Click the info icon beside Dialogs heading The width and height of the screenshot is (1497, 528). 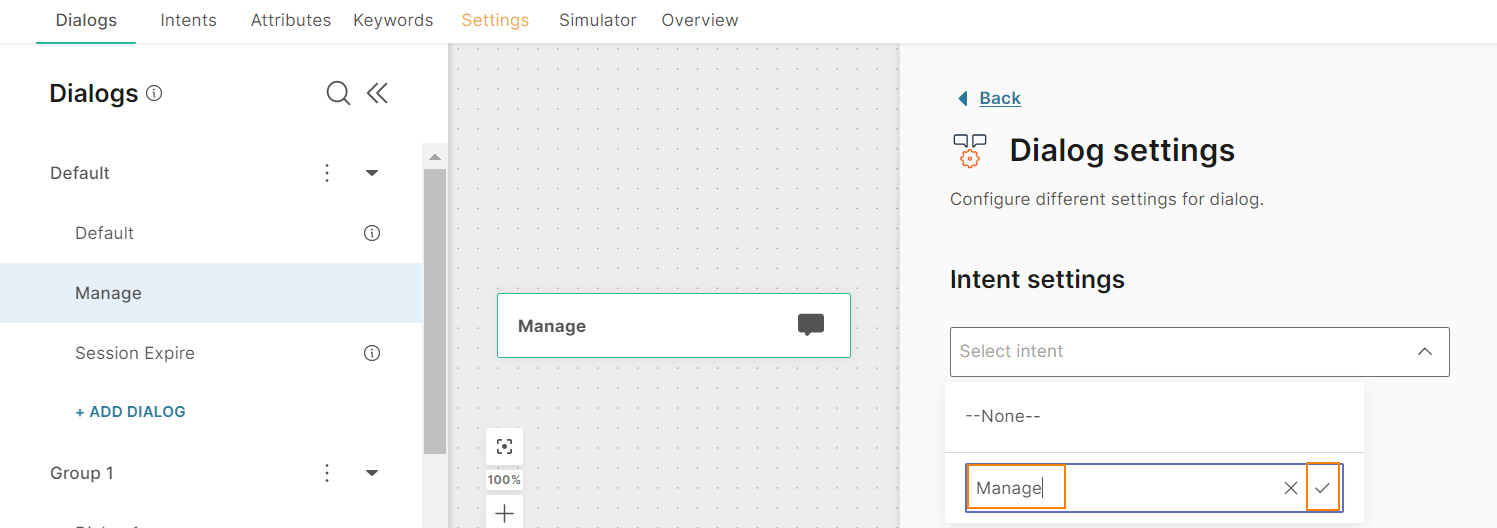pos(154,93)
